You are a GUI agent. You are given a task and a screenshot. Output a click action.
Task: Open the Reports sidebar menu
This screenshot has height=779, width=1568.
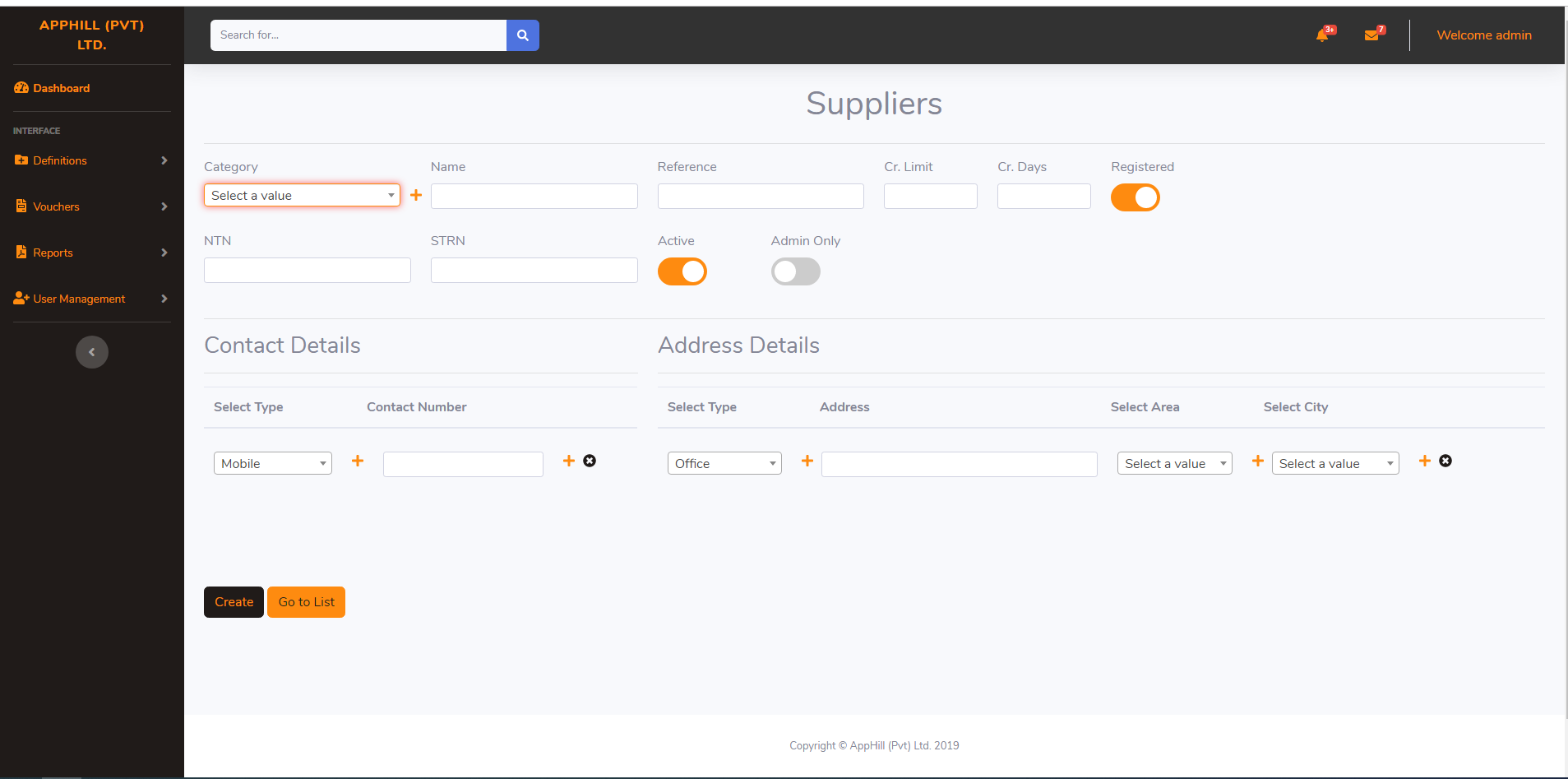coord(90,253)
